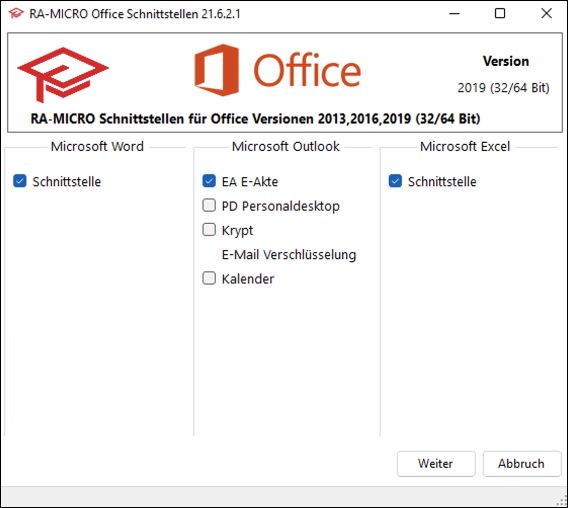The height and width of the screenshot is (508, 568).
Task: Click the Abbruch button
Action: [522, 463]
